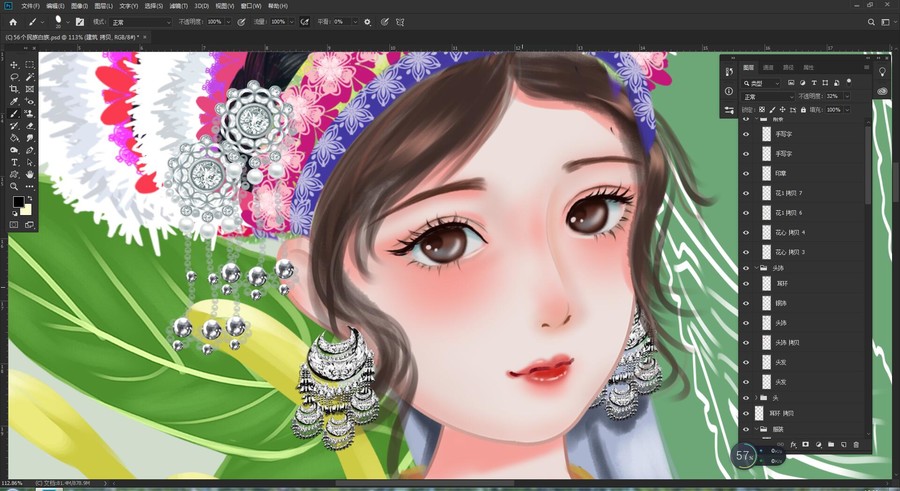Open the Libraries cloud panel icon
The height and width of the screenshot is (491, 900).
tap(882, 91)
